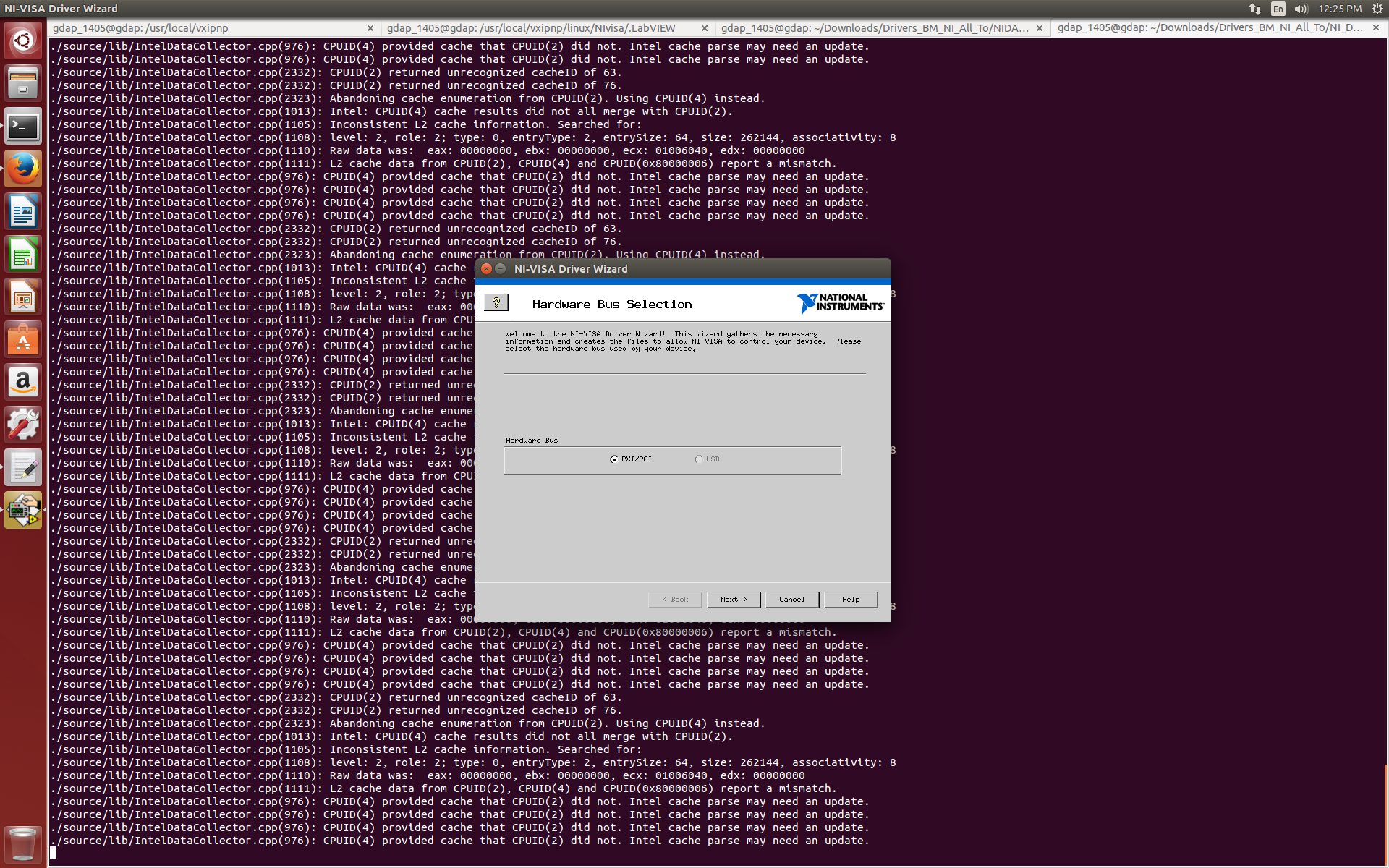
Task: Click the Hardware Bus Selection heading
Action: click(612, 305)
